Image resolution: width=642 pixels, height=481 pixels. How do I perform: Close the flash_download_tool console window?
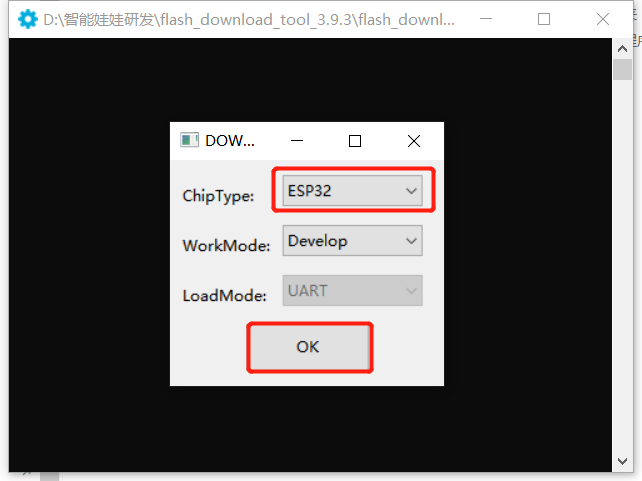pyautogui.click(x=603, y=19)
